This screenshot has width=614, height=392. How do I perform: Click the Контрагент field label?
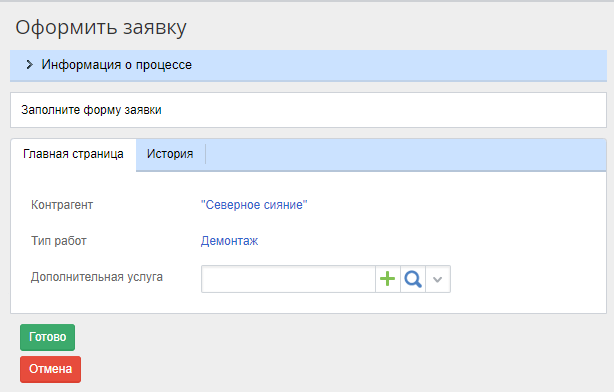coord(62,205)
